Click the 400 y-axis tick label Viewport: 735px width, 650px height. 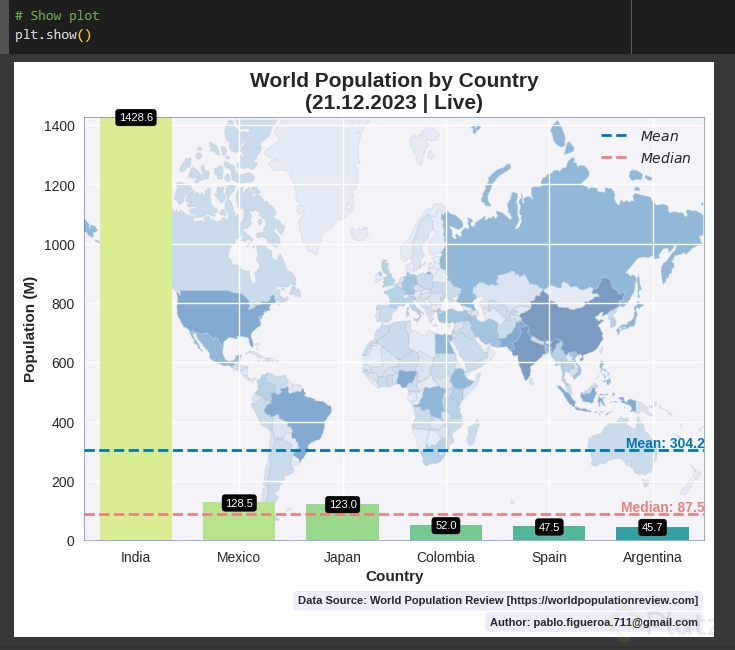63,423
